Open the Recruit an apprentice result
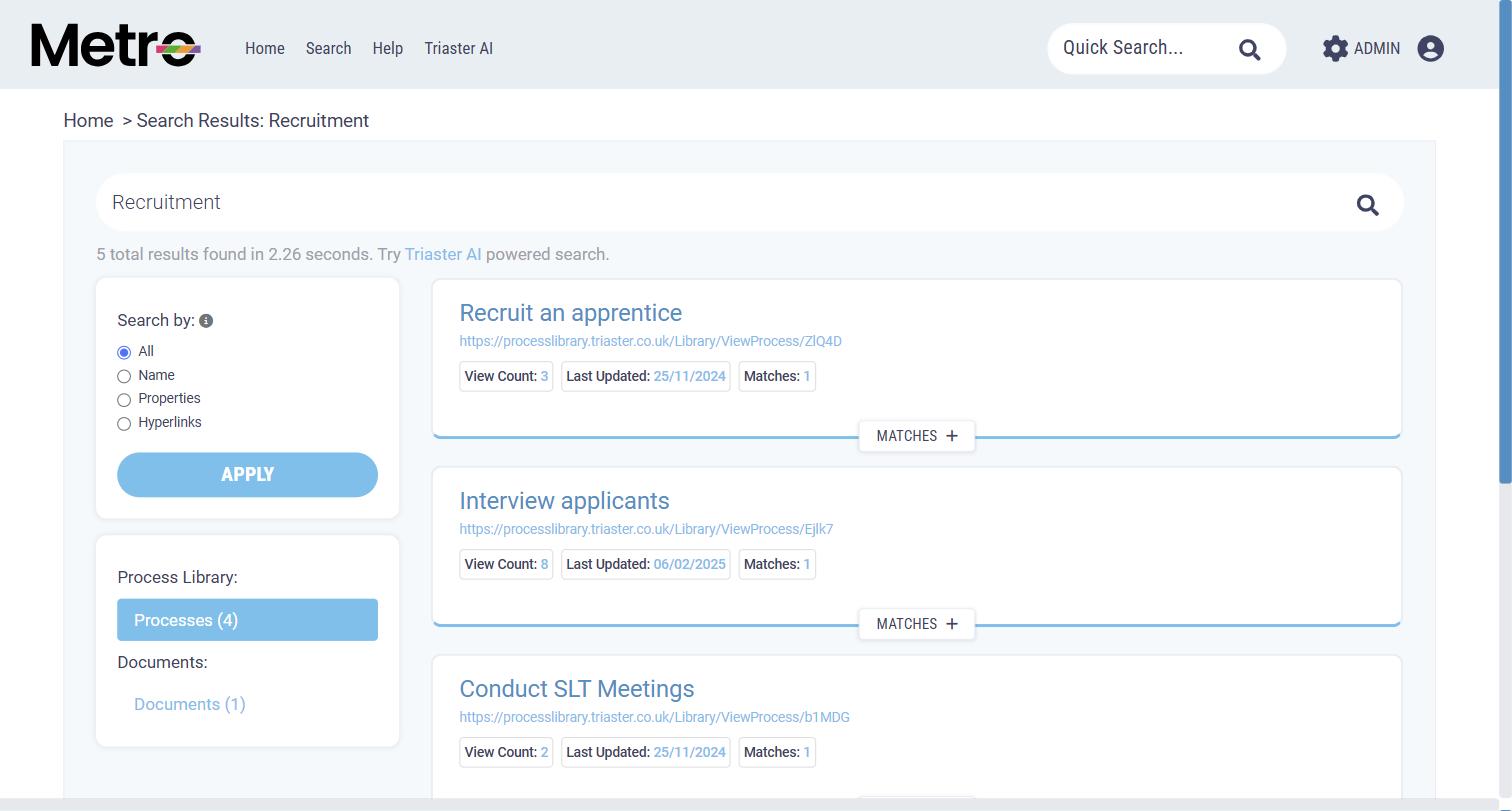Image resolution: width=1512 pixels, height=811 pixels. point(570,313)
